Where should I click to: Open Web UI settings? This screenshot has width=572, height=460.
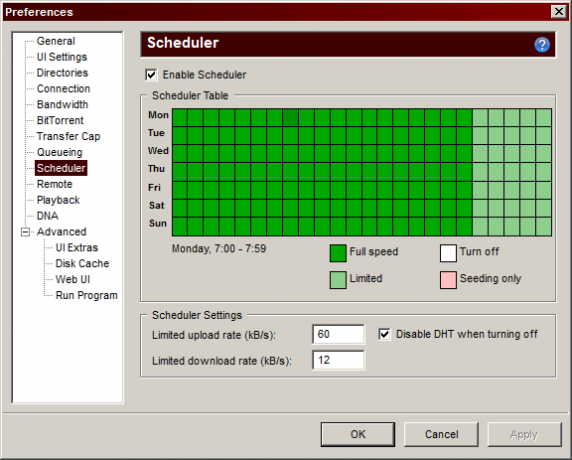pos(73,279)
